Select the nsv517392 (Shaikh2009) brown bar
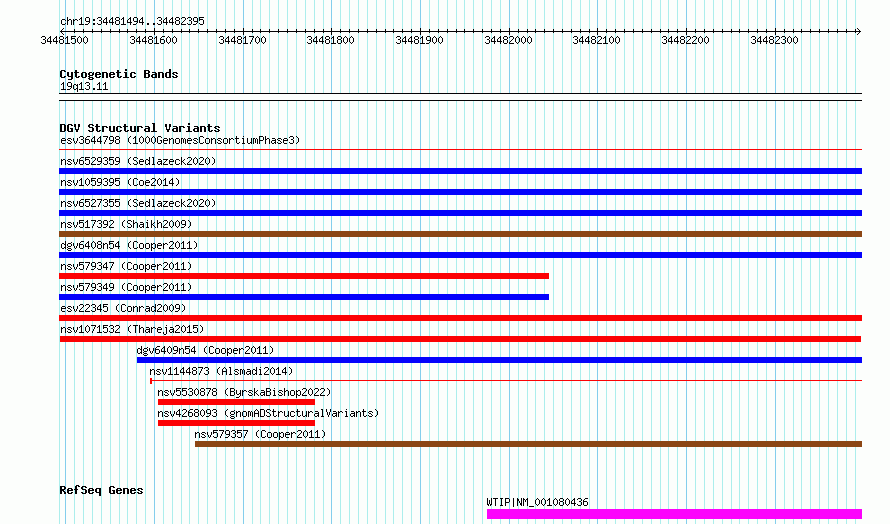 point(460,234)
